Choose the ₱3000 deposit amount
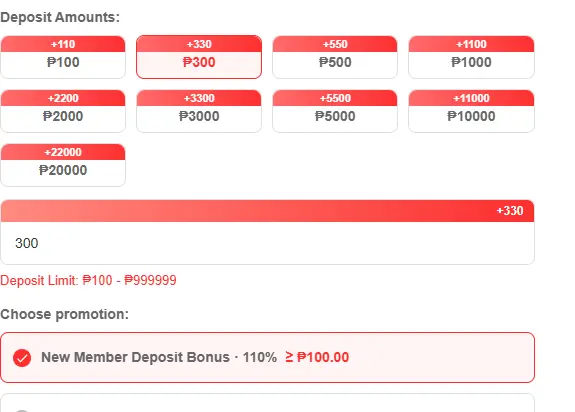The height and width of the screenshot is (412, 575). point(199,111)
